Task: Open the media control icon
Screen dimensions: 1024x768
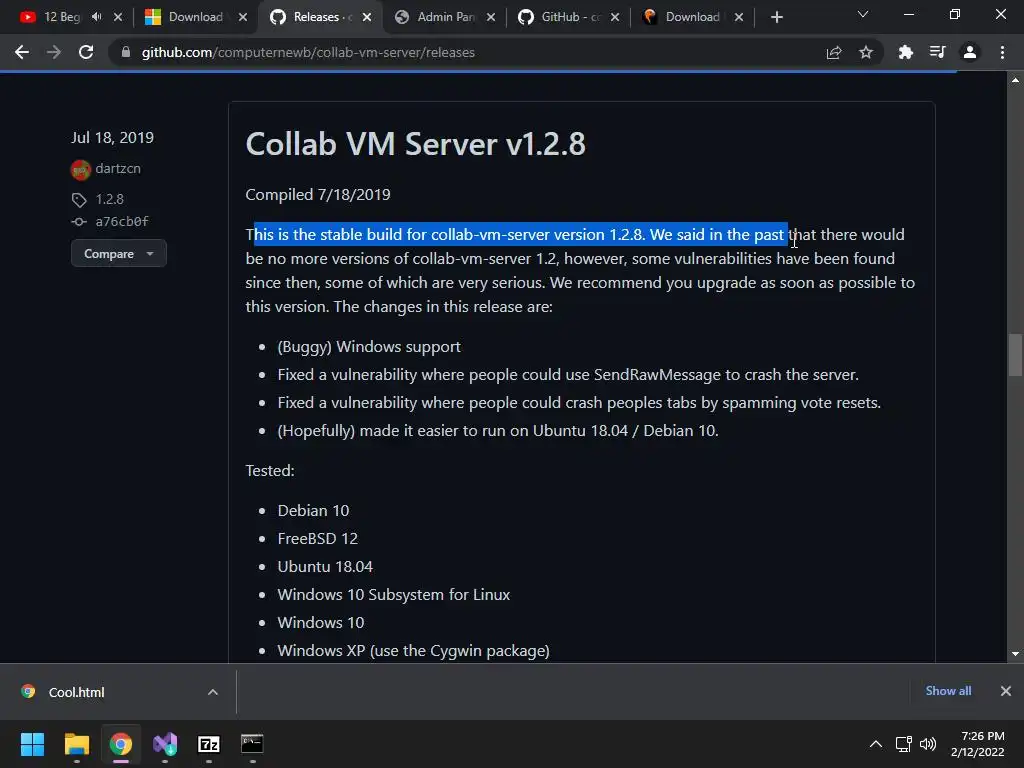Action: tap(937, 52)
